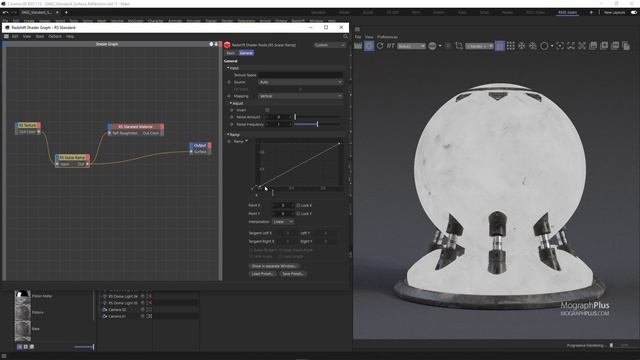Toggle the Source animation dot

[229, 82]
